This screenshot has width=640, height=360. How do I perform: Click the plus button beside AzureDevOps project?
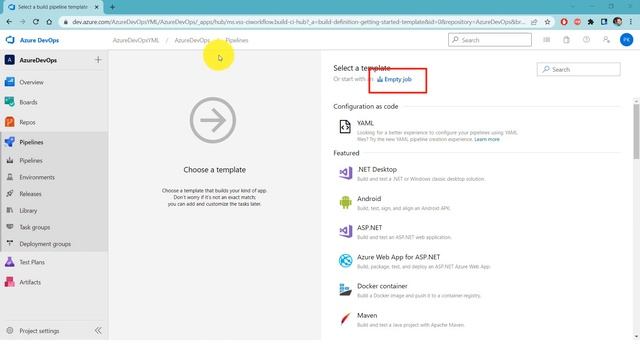click(98, 60)
